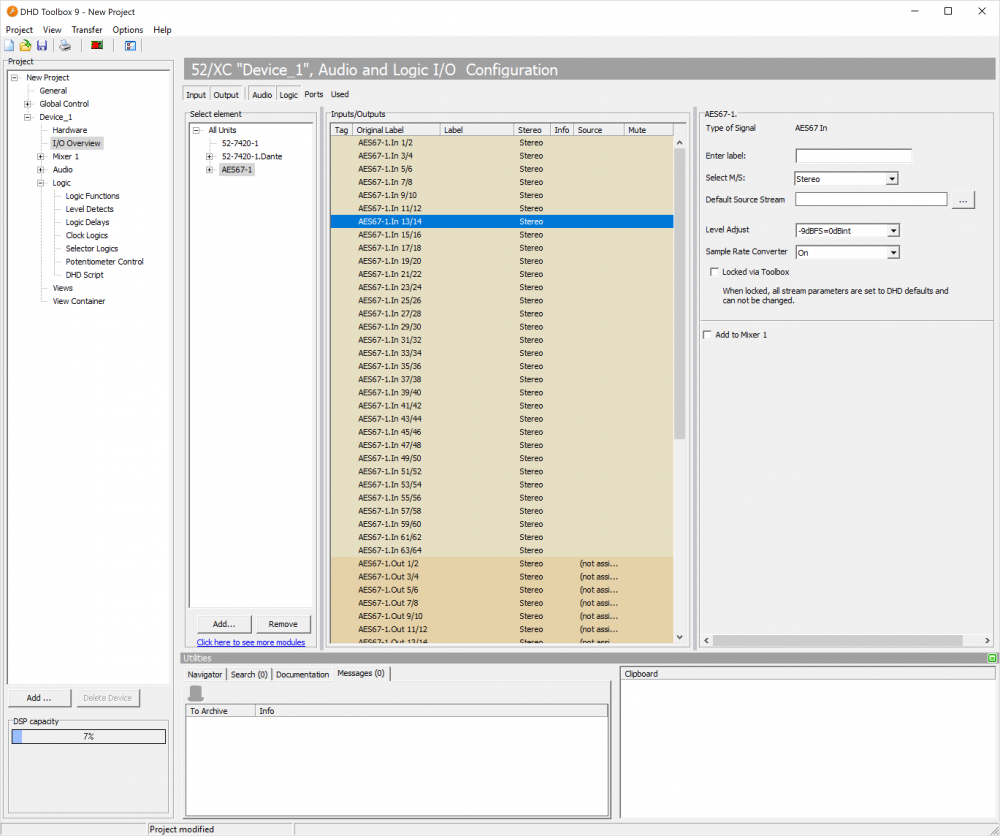Expand the AES67-1 unit node

pyautogui.click(x=209, y=170)
